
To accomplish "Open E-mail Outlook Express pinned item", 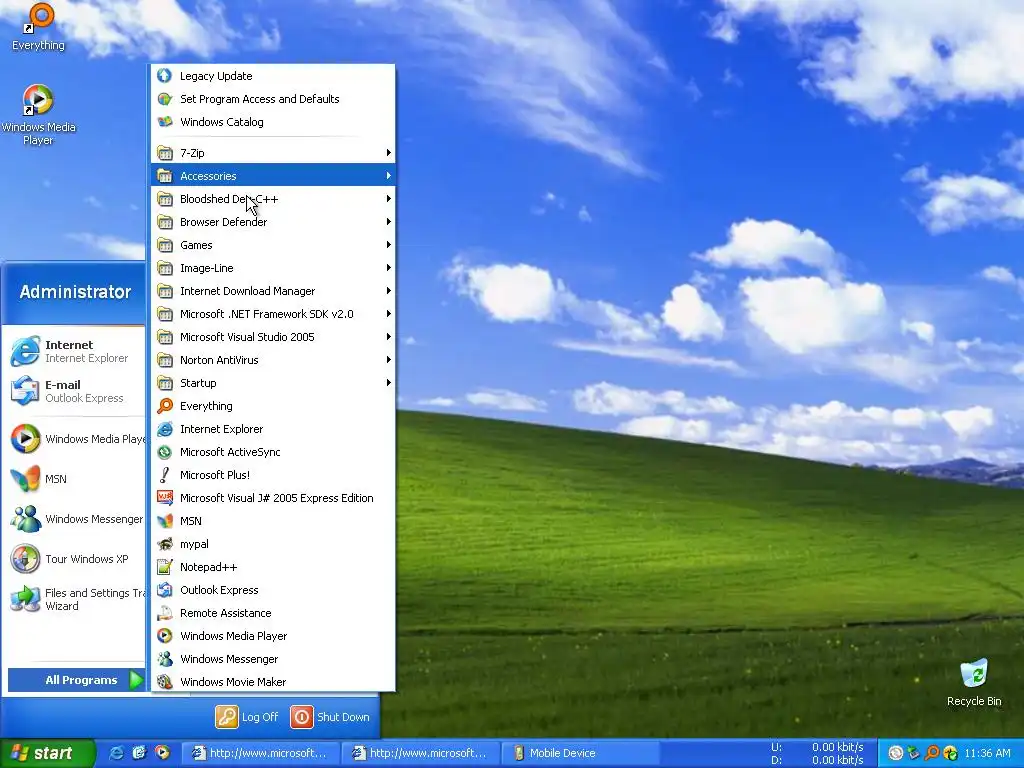I will [76, 391].
